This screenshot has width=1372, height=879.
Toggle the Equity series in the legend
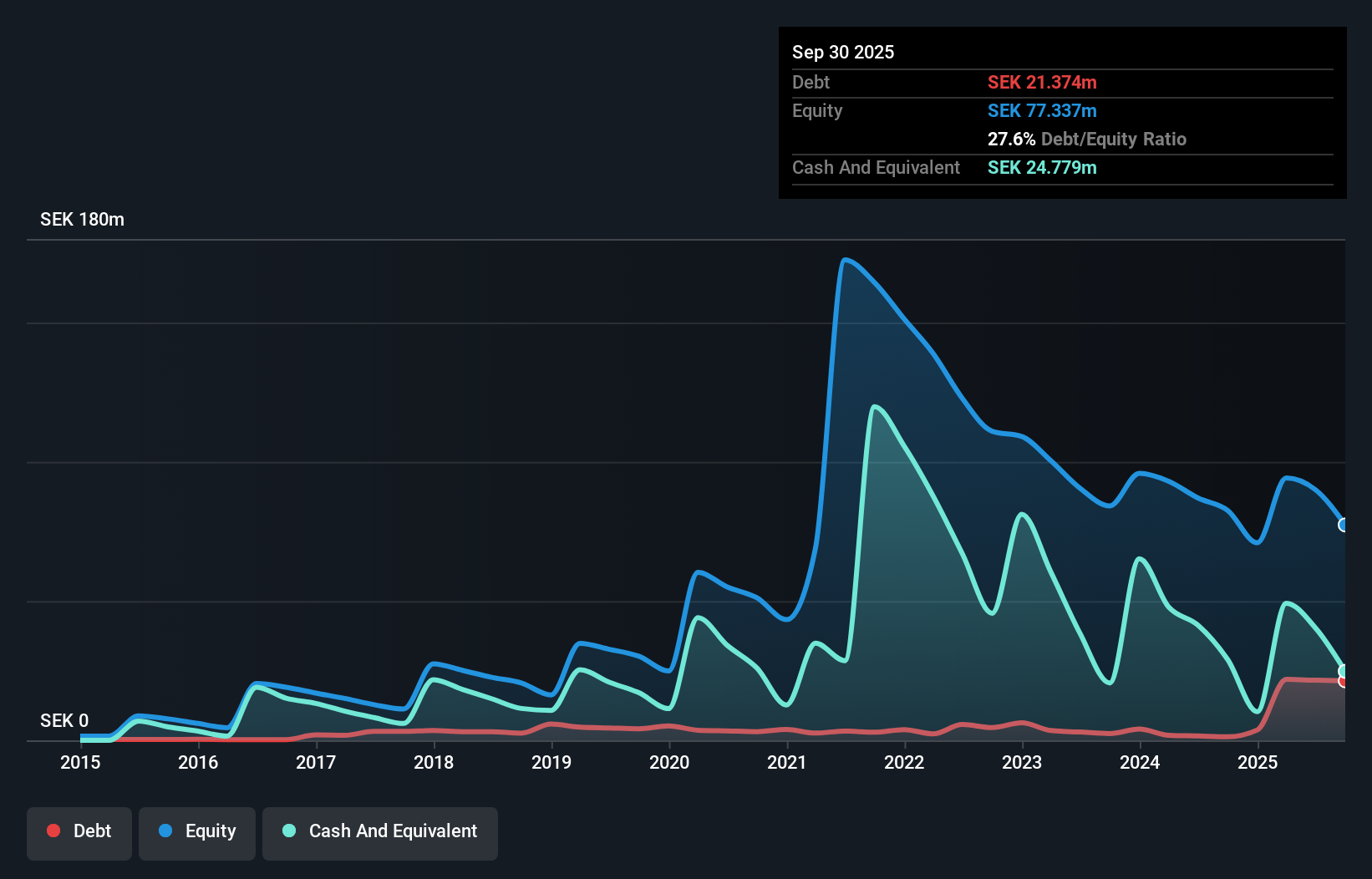tap(196, 831)
